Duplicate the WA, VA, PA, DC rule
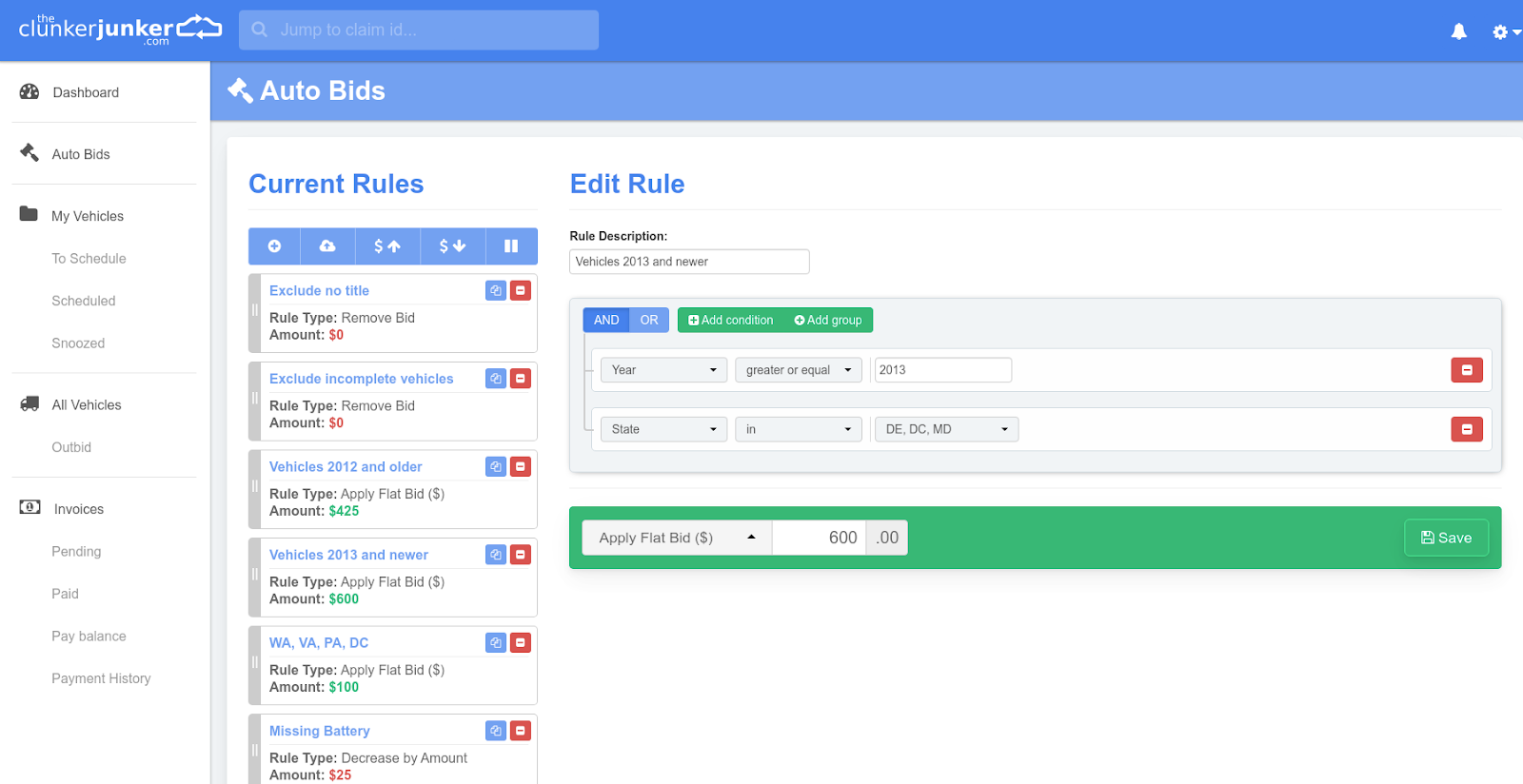This screenshot has width=1523, height=784. point(496,643)
